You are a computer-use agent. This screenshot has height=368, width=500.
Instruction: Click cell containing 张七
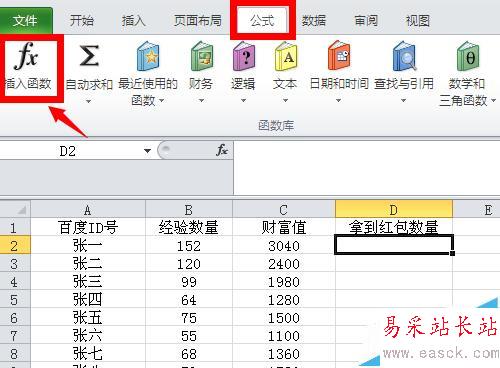[x=88, y=353]
